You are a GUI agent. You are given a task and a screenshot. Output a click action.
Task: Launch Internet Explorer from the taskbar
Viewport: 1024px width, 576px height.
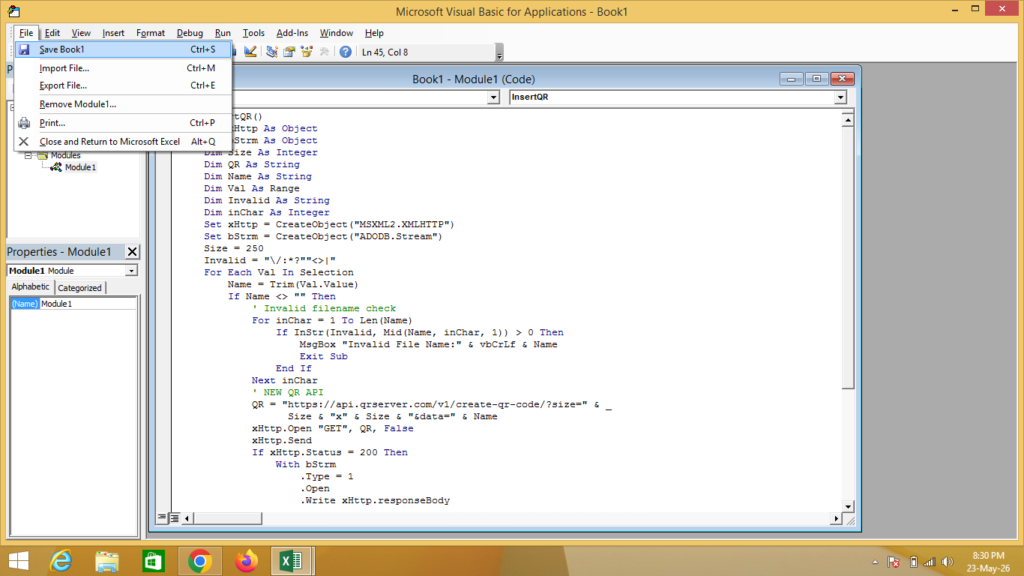(61, 561)
